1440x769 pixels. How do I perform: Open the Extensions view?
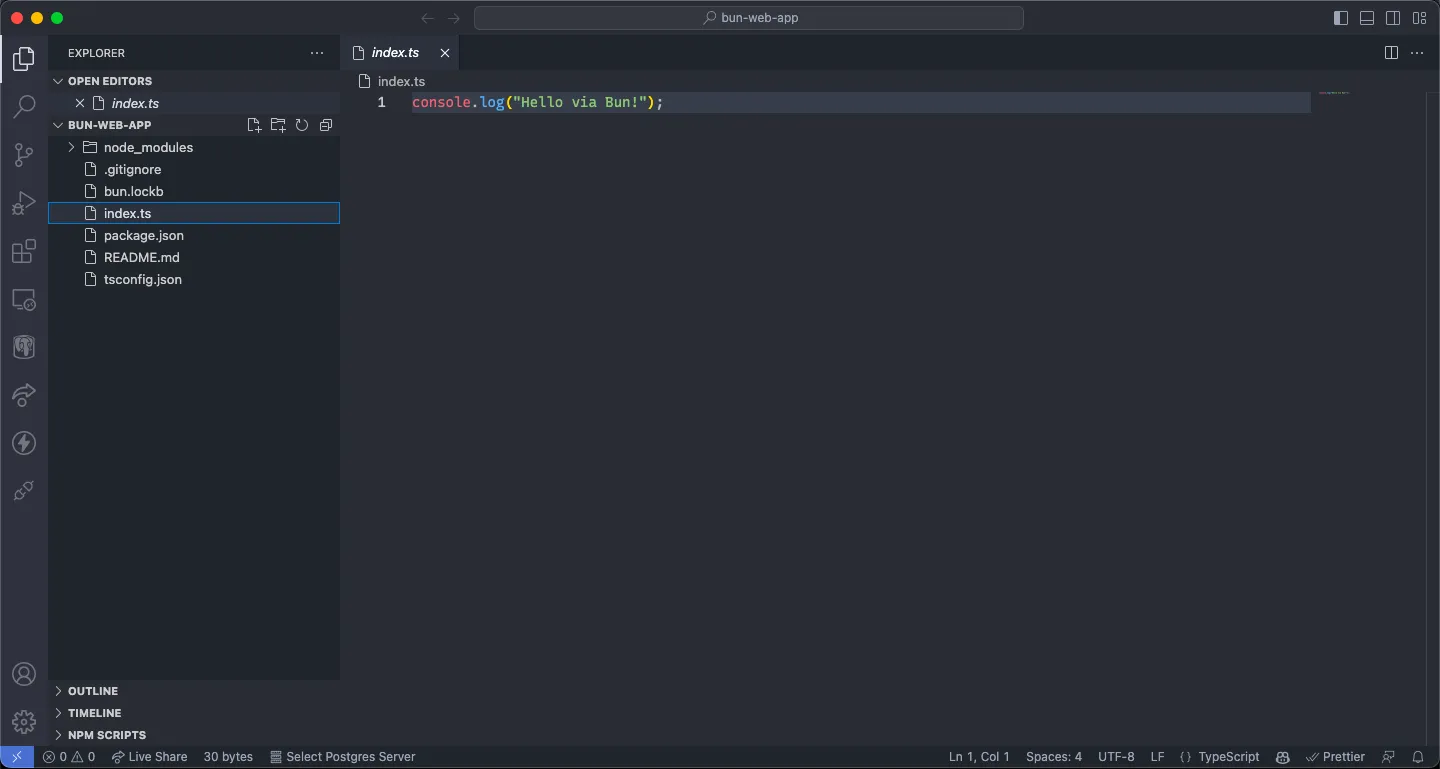pos(24,251)
